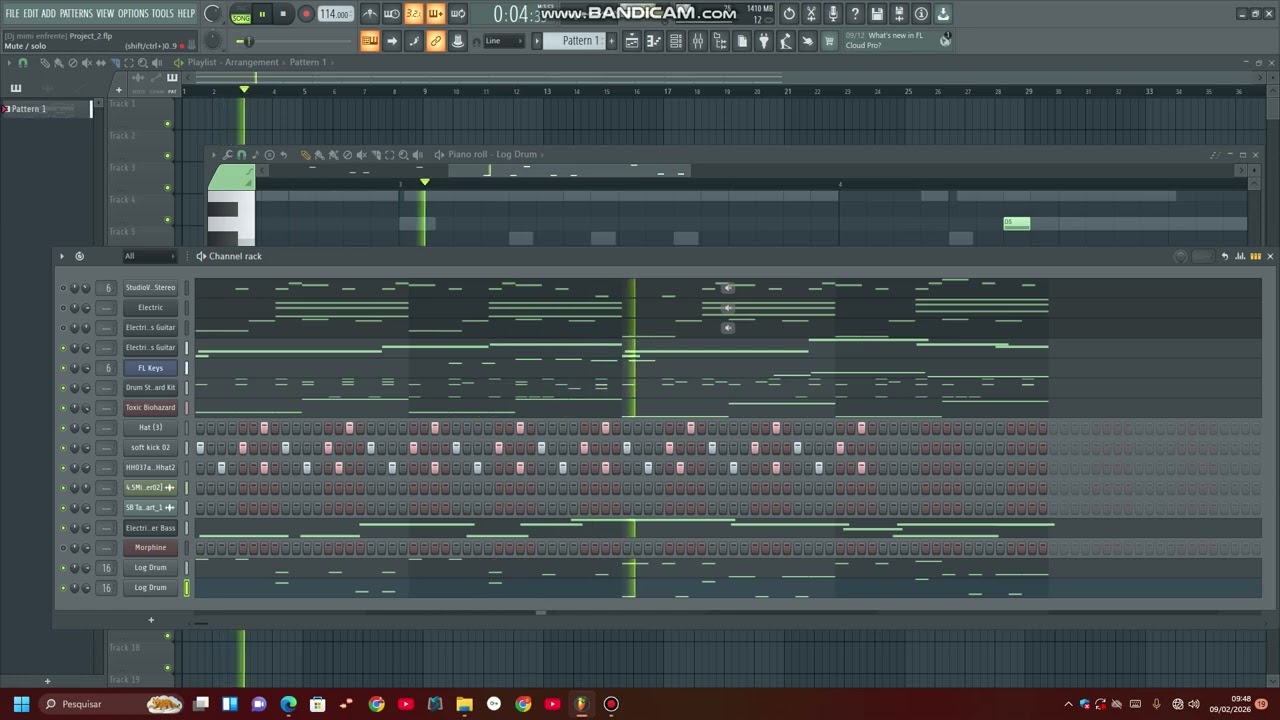Open the Channel rack options menu arrow
1280x720 pixels.
(x=61, y=256)
